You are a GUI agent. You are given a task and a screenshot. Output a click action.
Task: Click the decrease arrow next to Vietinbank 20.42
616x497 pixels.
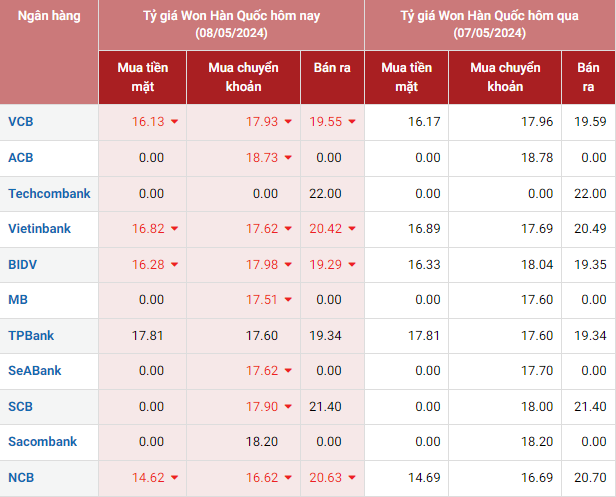pyautogui.click(x=352, y=229)
